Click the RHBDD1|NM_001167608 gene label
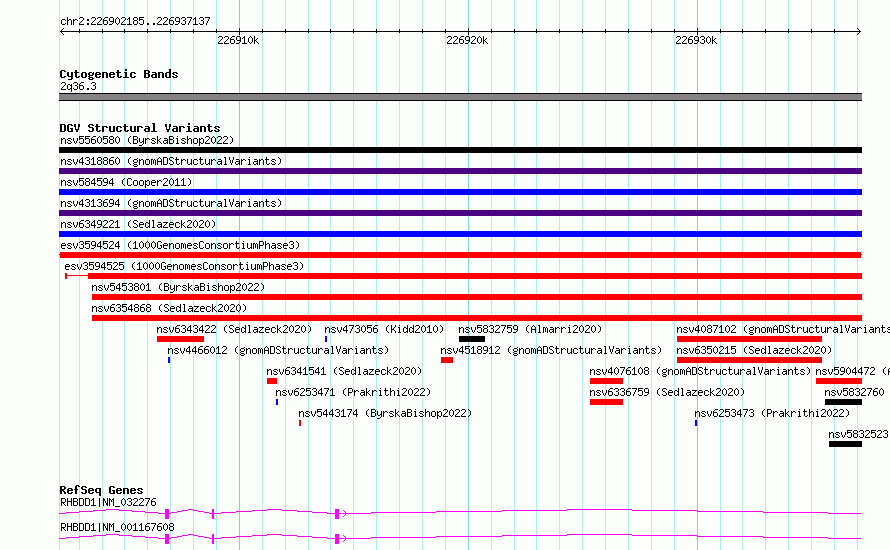Viewport: 890px width, 550px height. pos(117,527)
